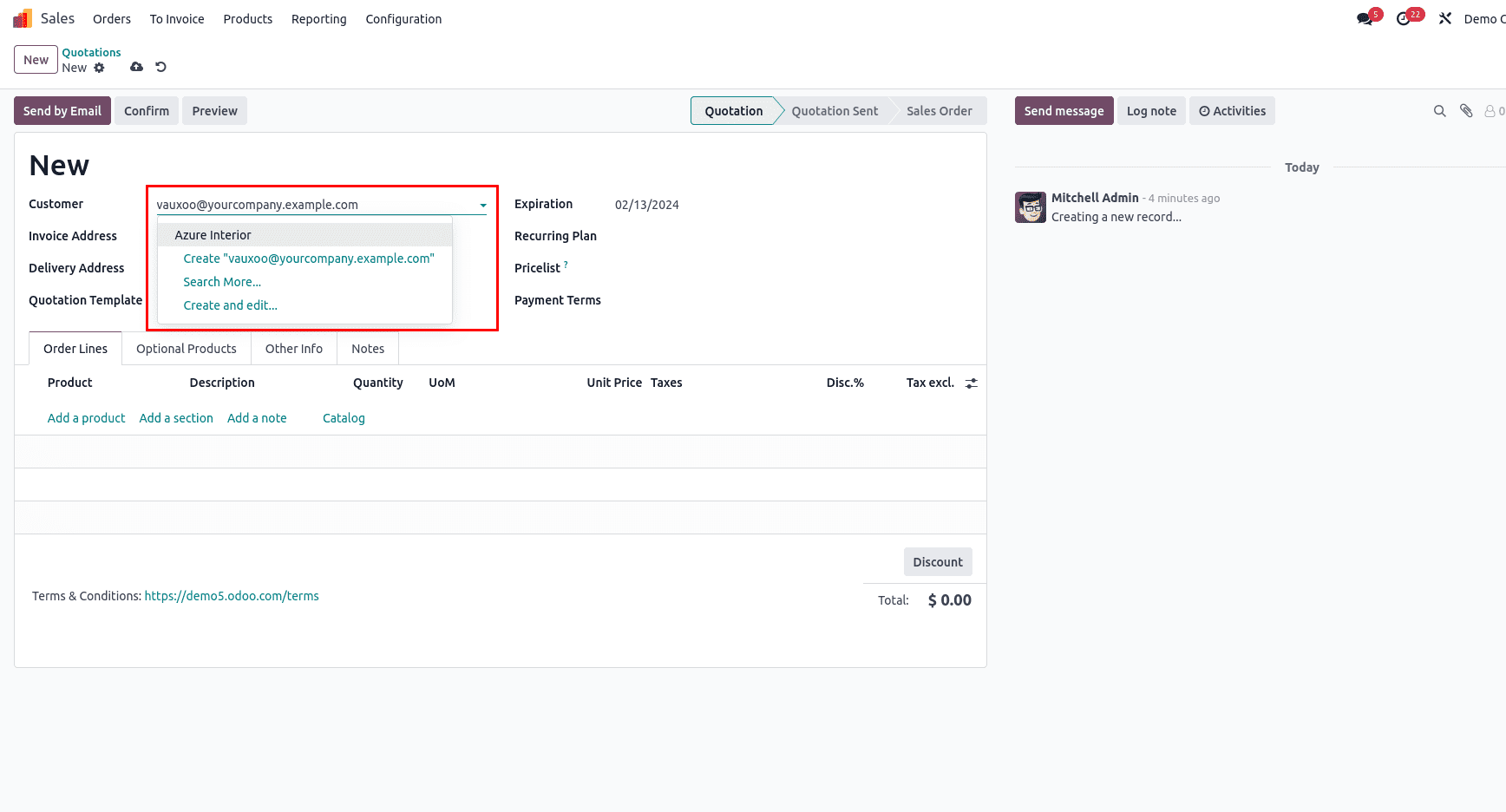Click the Tax excl. column header
This screenshot has height=812, width=1506.
pos(930,383)
